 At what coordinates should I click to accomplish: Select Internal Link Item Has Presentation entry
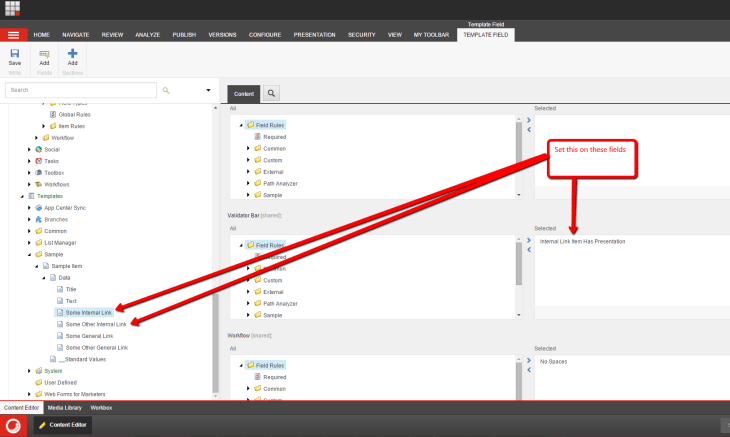tap(582, 242)
